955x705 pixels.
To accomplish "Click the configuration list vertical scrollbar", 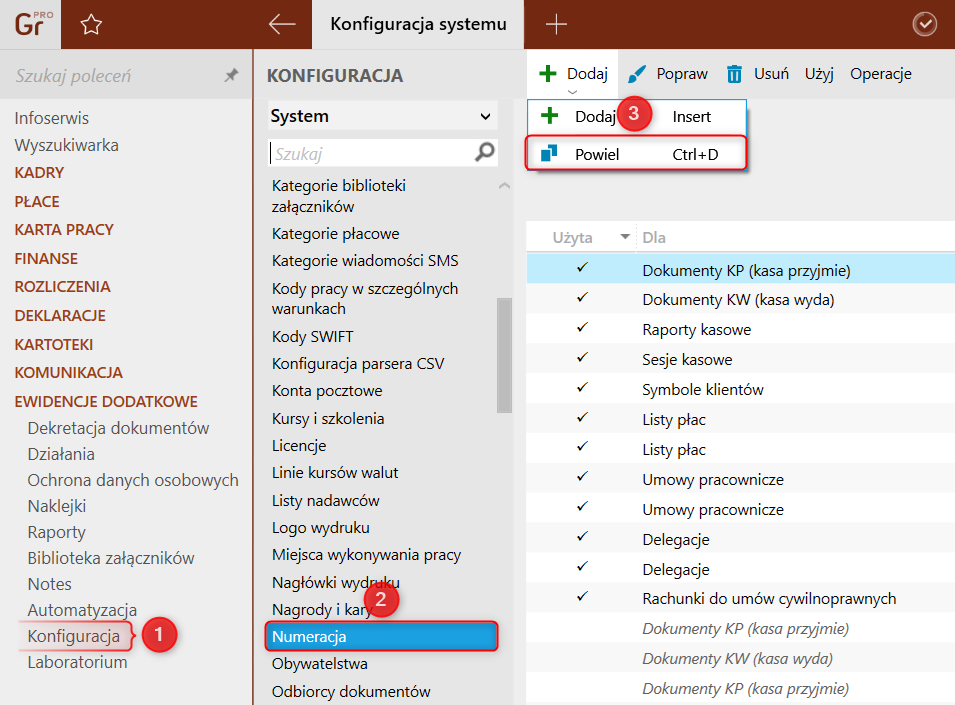I will [x=504, y=355].
